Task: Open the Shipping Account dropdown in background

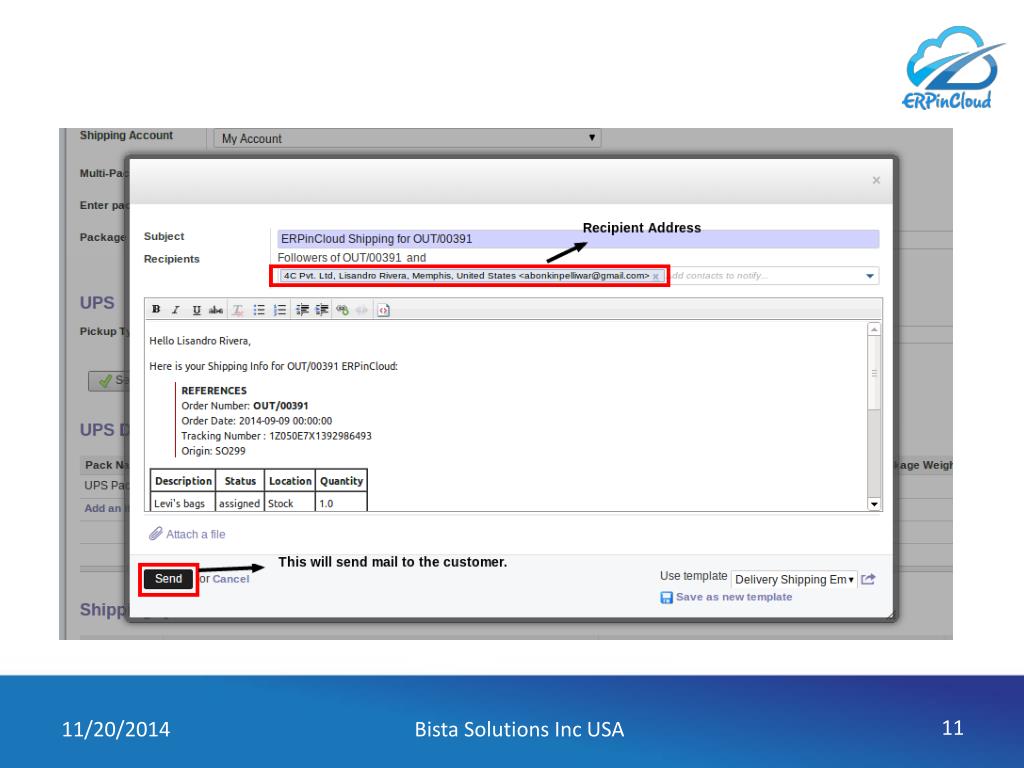Action: point(408,138)
